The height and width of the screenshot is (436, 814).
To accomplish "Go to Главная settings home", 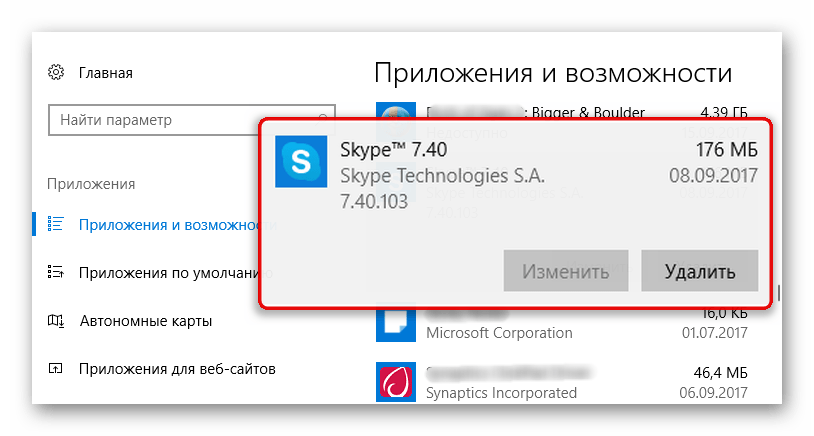I will point(105,73).
